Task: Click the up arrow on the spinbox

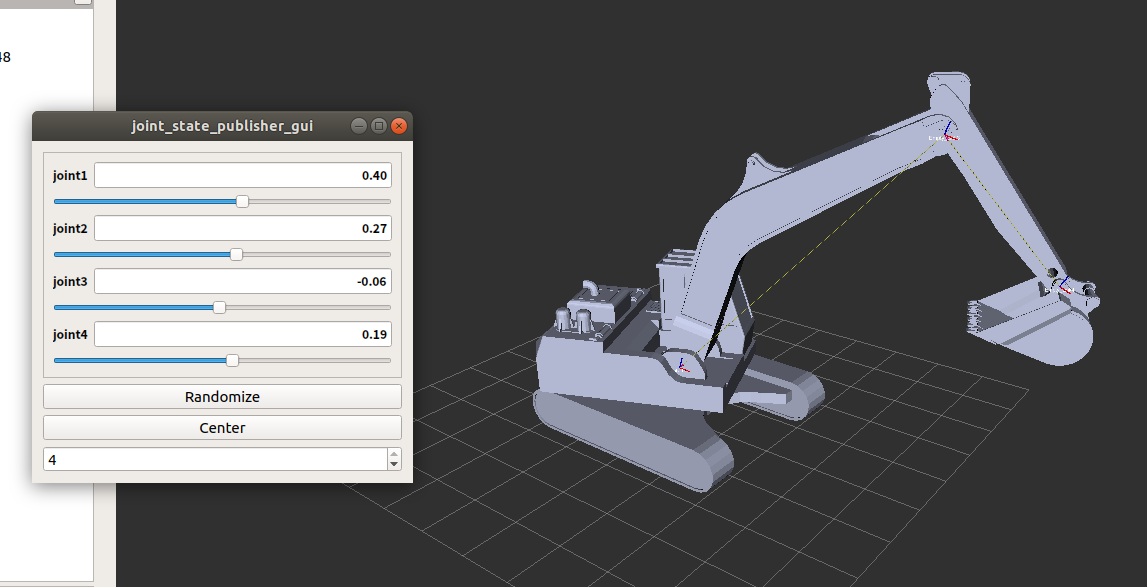Action: coord(394,453)
